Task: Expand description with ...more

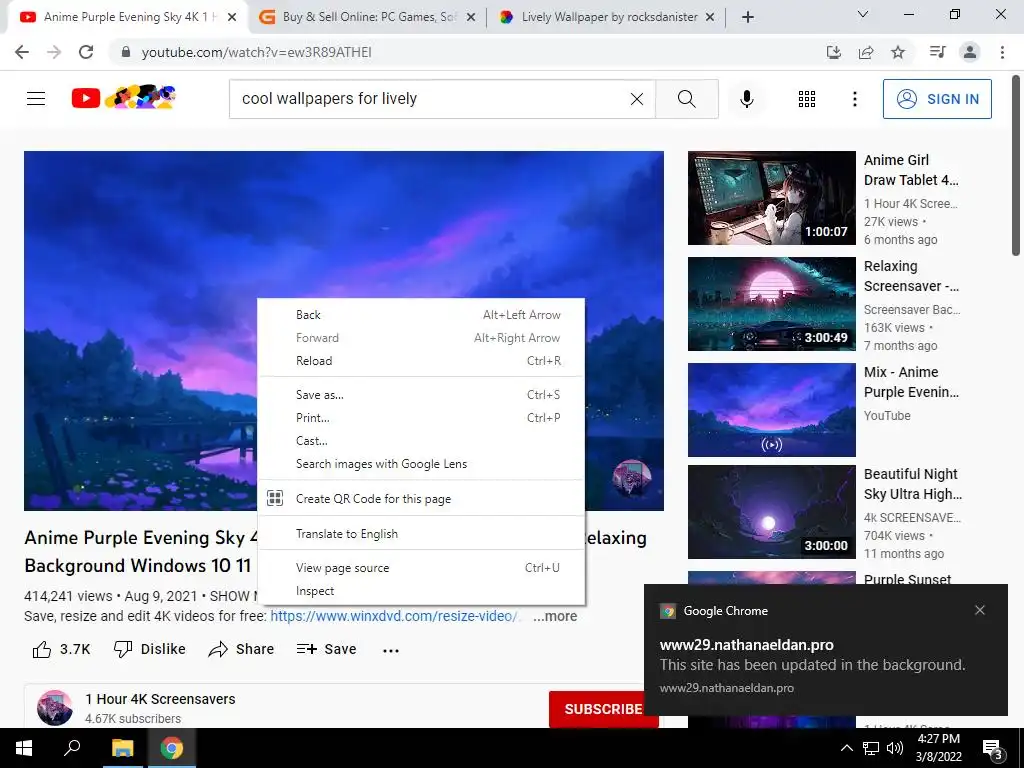Action: [x=554, y=616]
